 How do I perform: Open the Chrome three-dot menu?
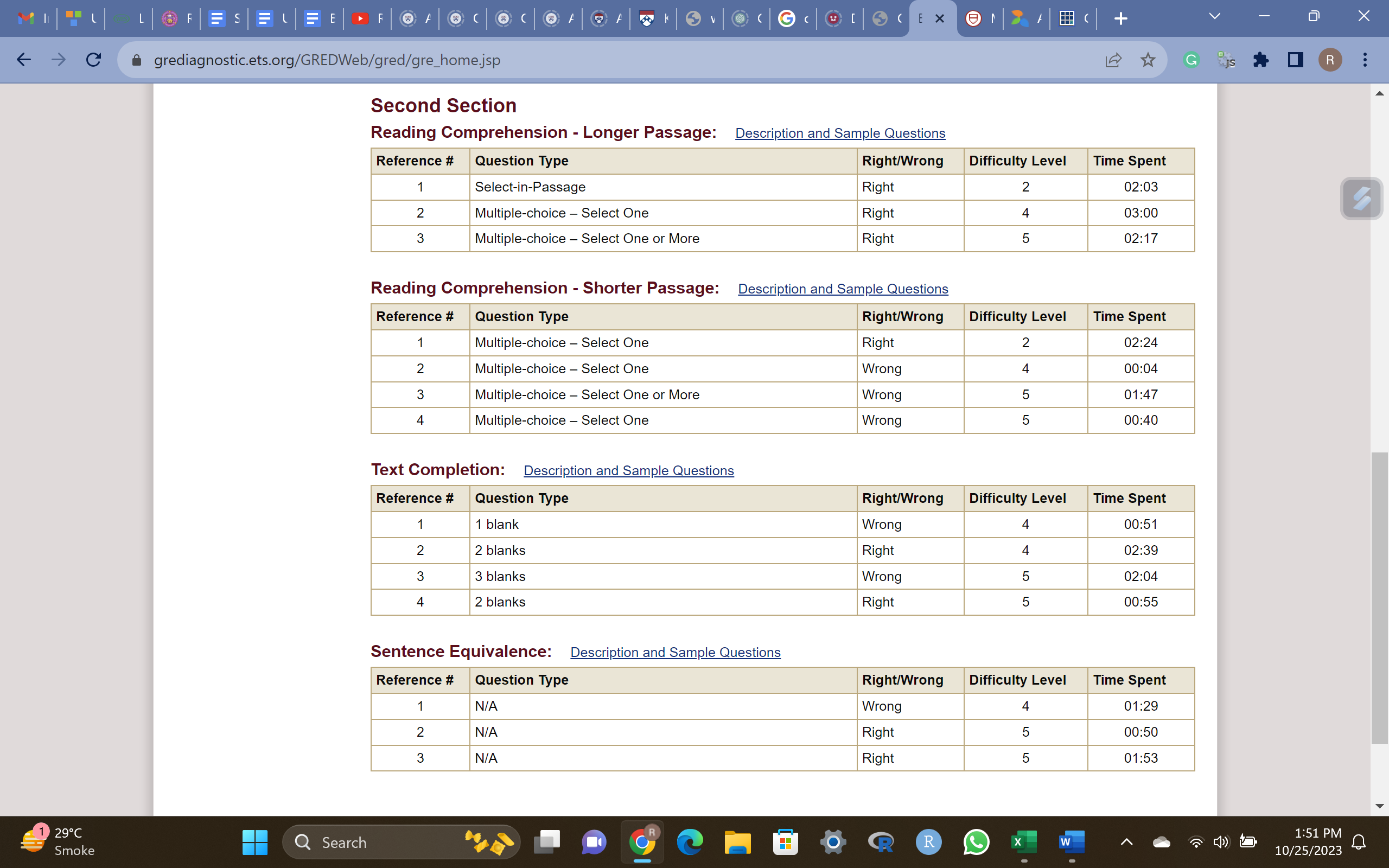click(1365, 60)
